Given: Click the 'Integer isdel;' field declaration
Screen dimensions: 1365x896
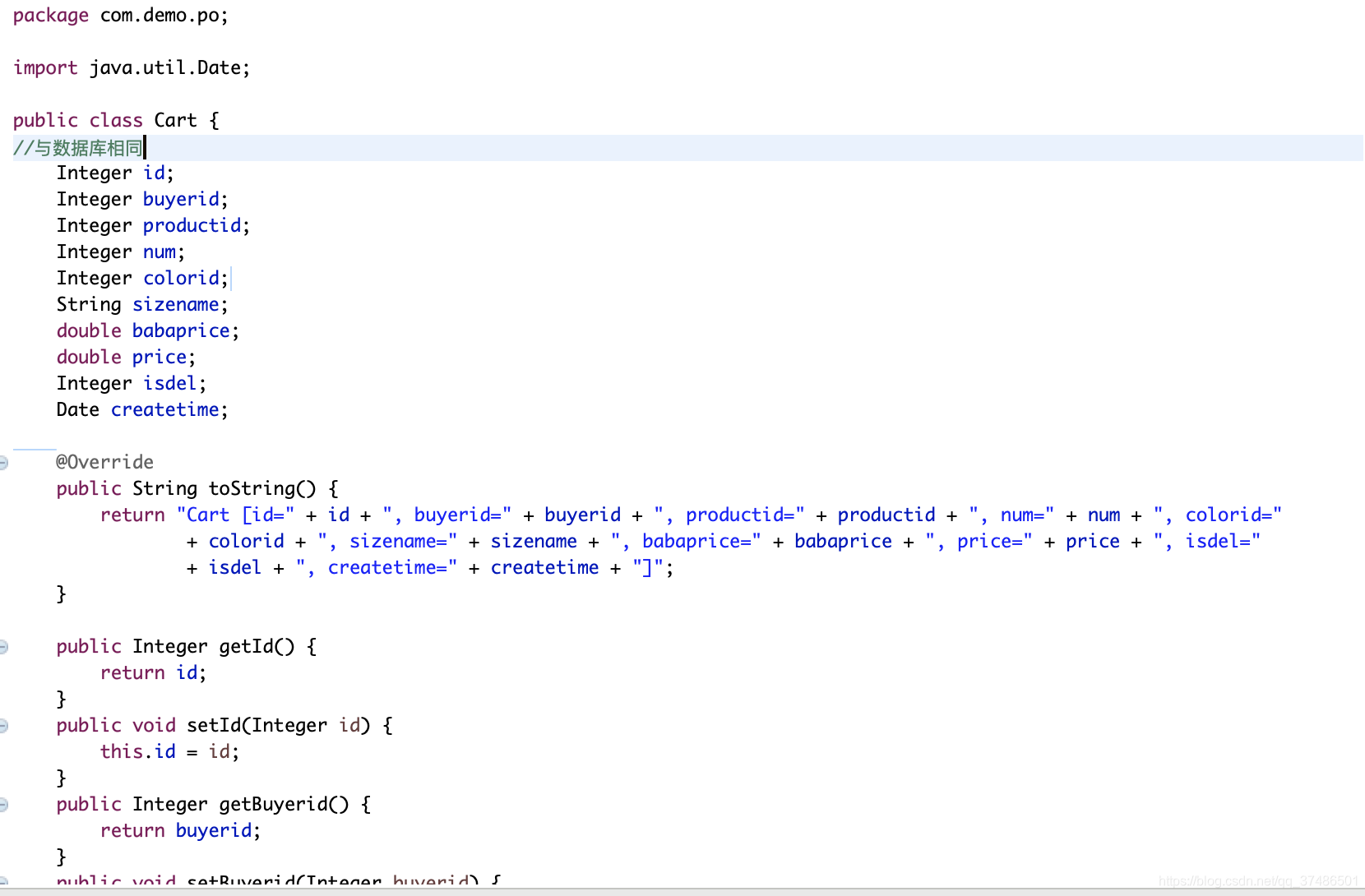Looking at the screenshot, I should tap(132, 383).
